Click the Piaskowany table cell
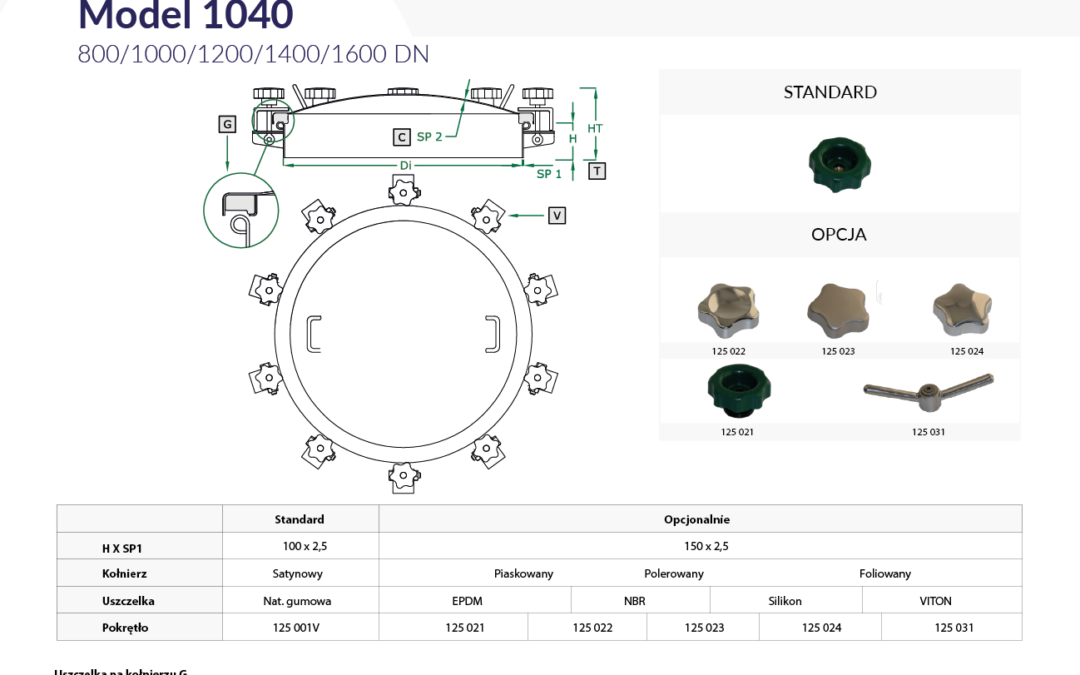 click(x=523, y=574)
